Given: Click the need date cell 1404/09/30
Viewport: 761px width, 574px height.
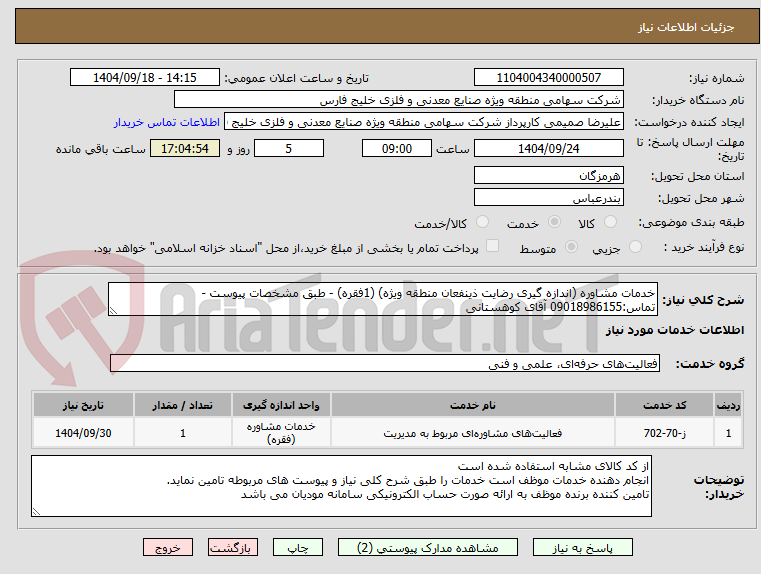Looking at the screenshot, I should [83, 433].
